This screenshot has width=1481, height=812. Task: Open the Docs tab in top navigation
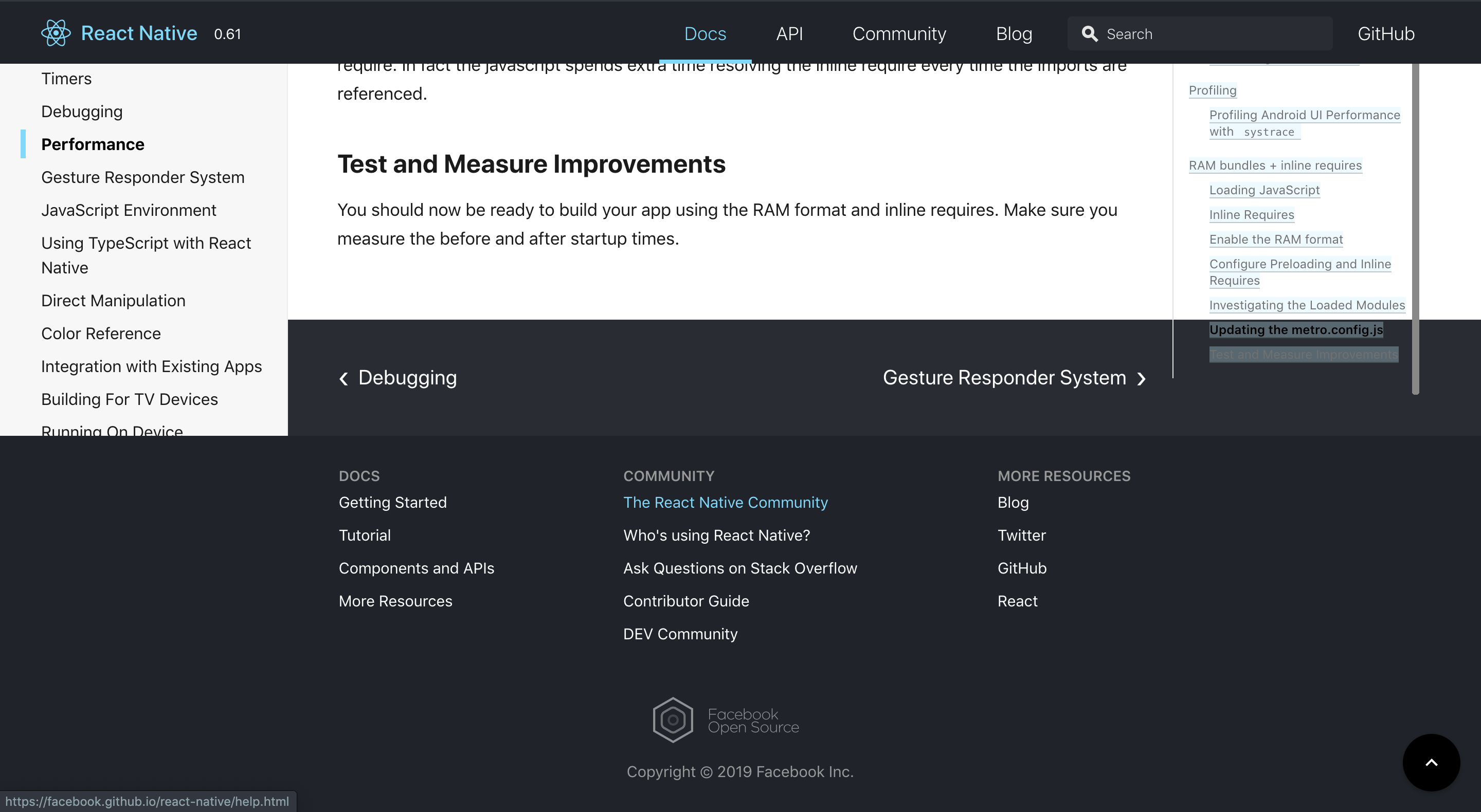(x=705, y=34)
